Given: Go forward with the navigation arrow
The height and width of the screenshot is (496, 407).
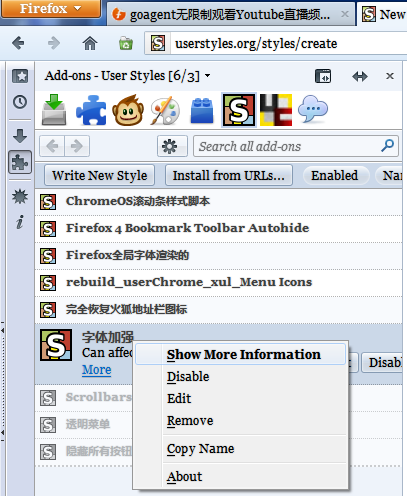Looking at the screenshot, I should (x=54, y=43).
